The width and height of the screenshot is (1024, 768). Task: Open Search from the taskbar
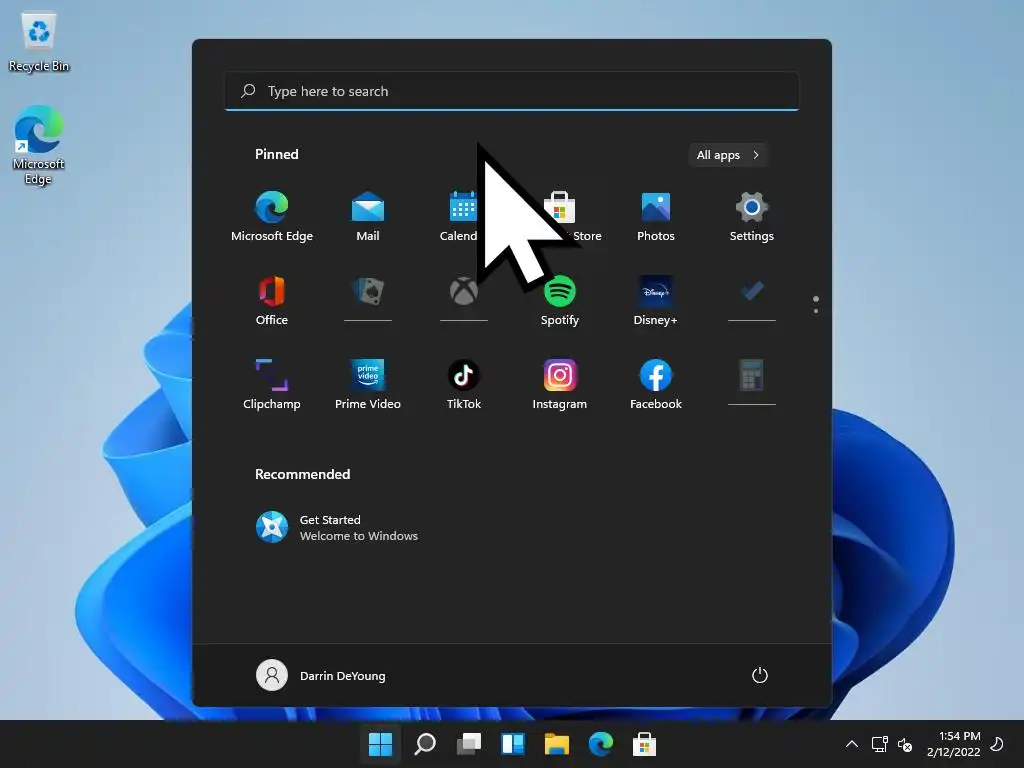tap(425, 744)
